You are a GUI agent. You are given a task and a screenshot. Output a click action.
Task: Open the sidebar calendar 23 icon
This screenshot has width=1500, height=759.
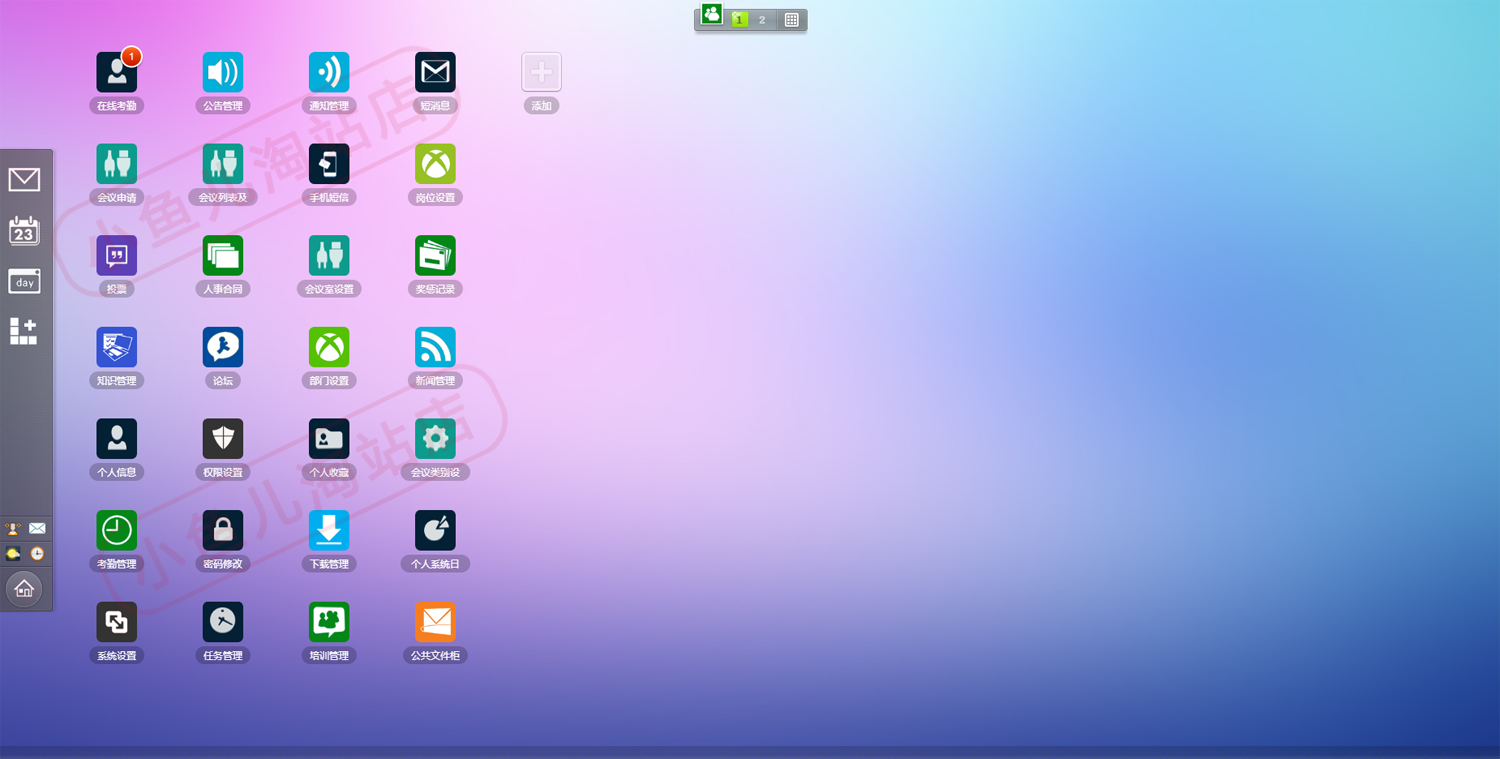tap(24, 230)
